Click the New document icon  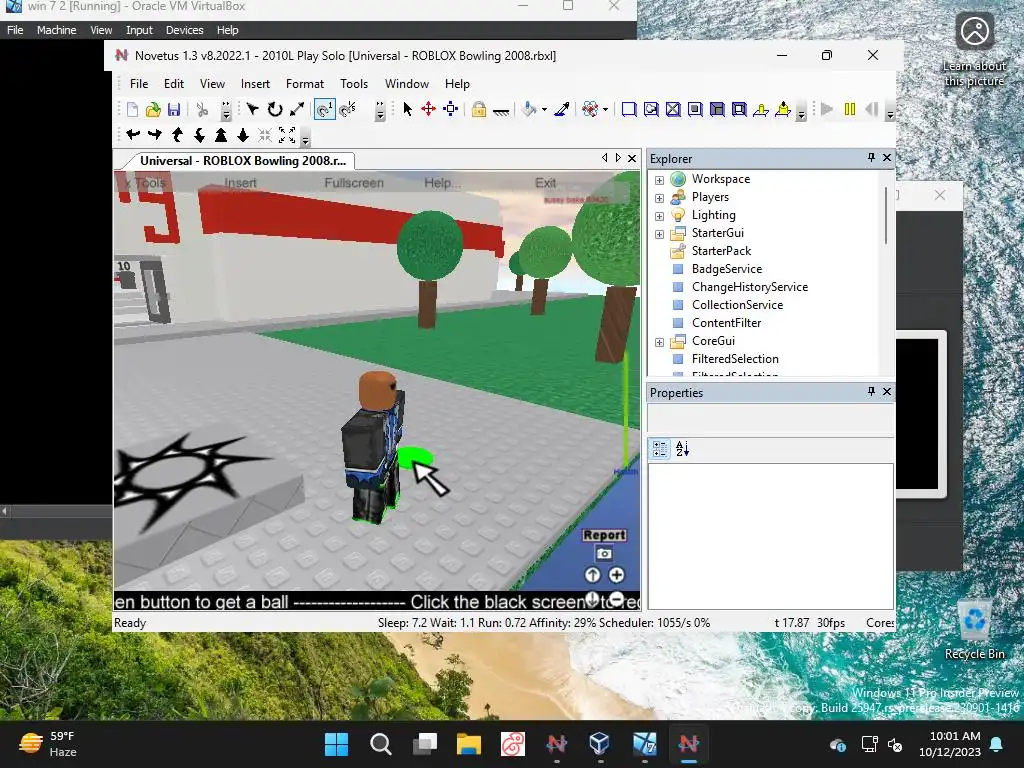(133, 110)
